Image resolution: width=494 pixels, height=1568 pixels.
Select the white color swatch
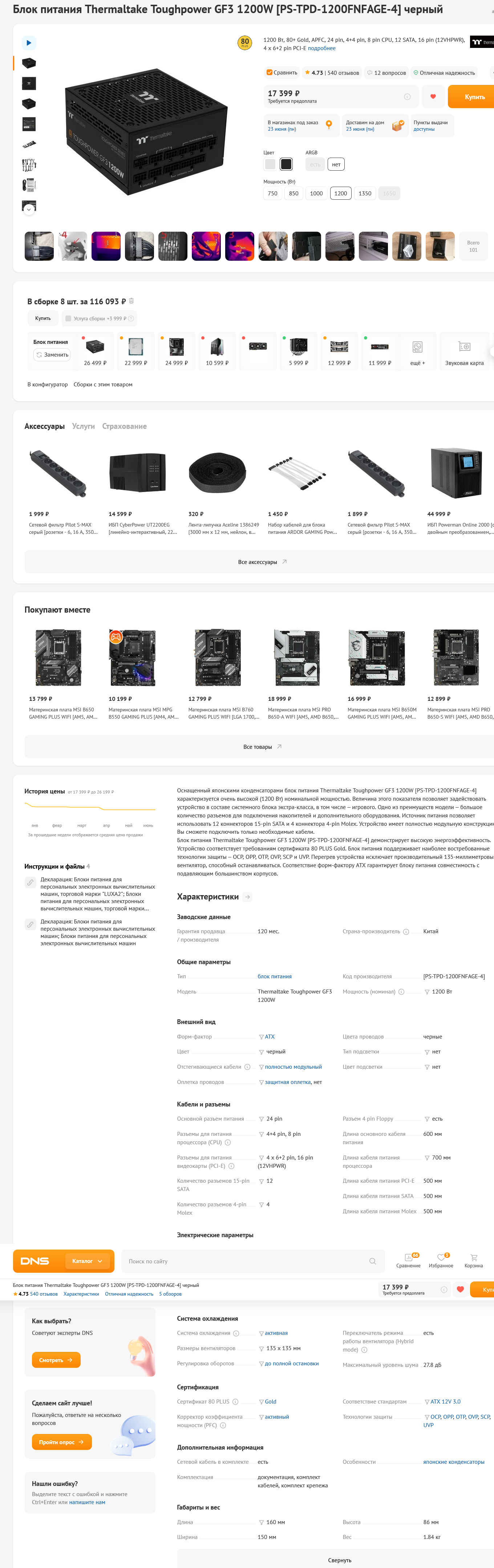click(x=270, y=164)
